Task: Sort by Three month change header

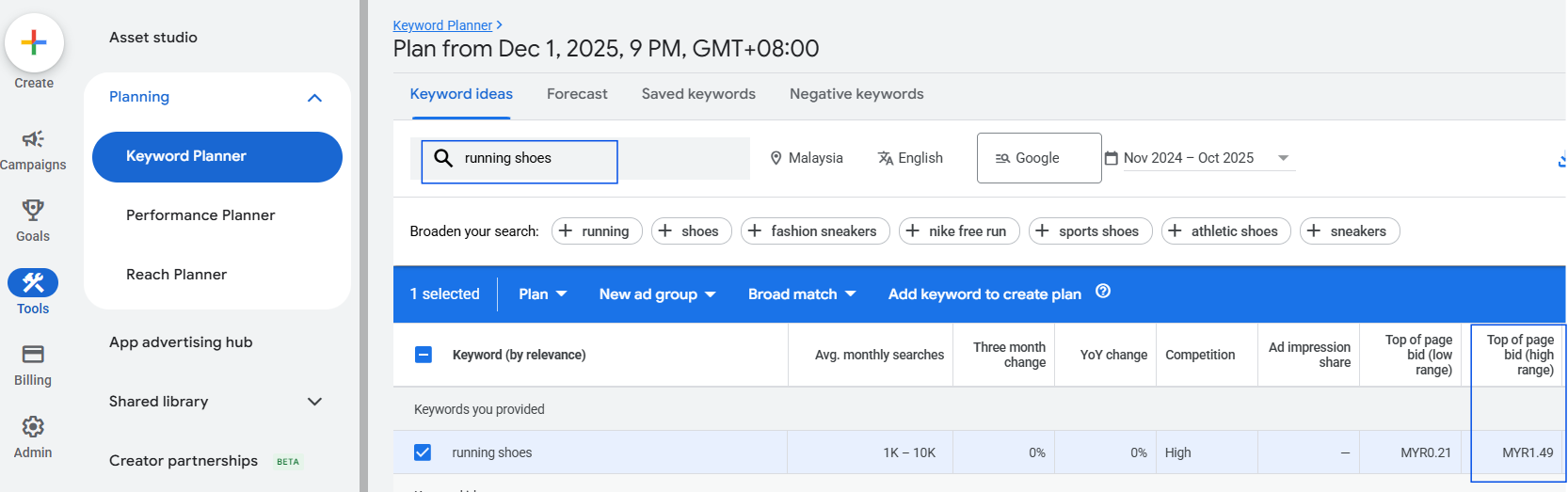Action: pos(1009,355)
